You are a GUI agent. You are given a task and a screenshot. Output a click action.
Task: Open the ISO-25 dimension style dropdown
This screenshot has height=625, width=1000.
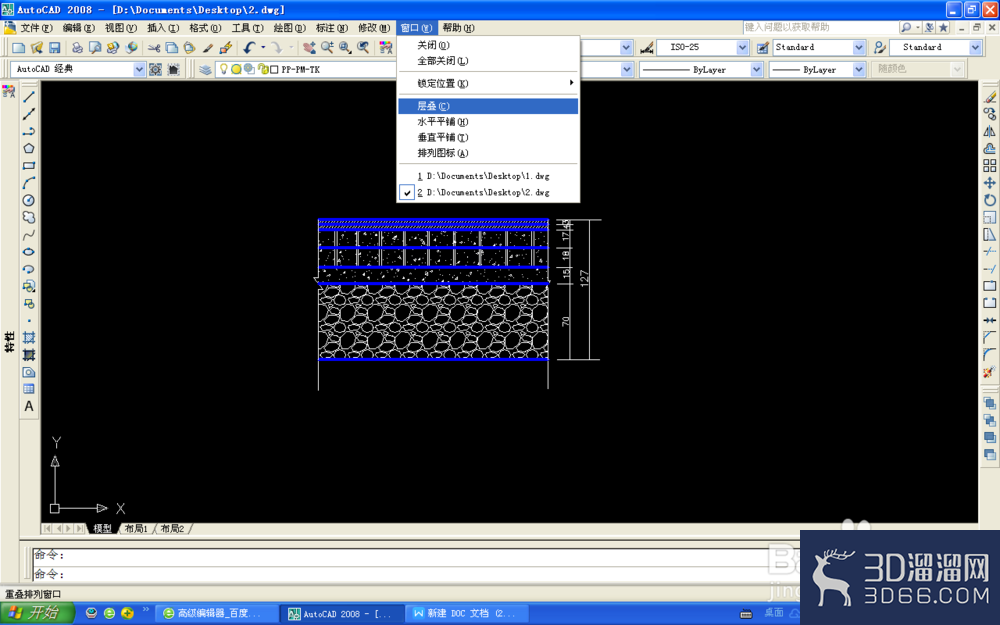pos(742,47)
